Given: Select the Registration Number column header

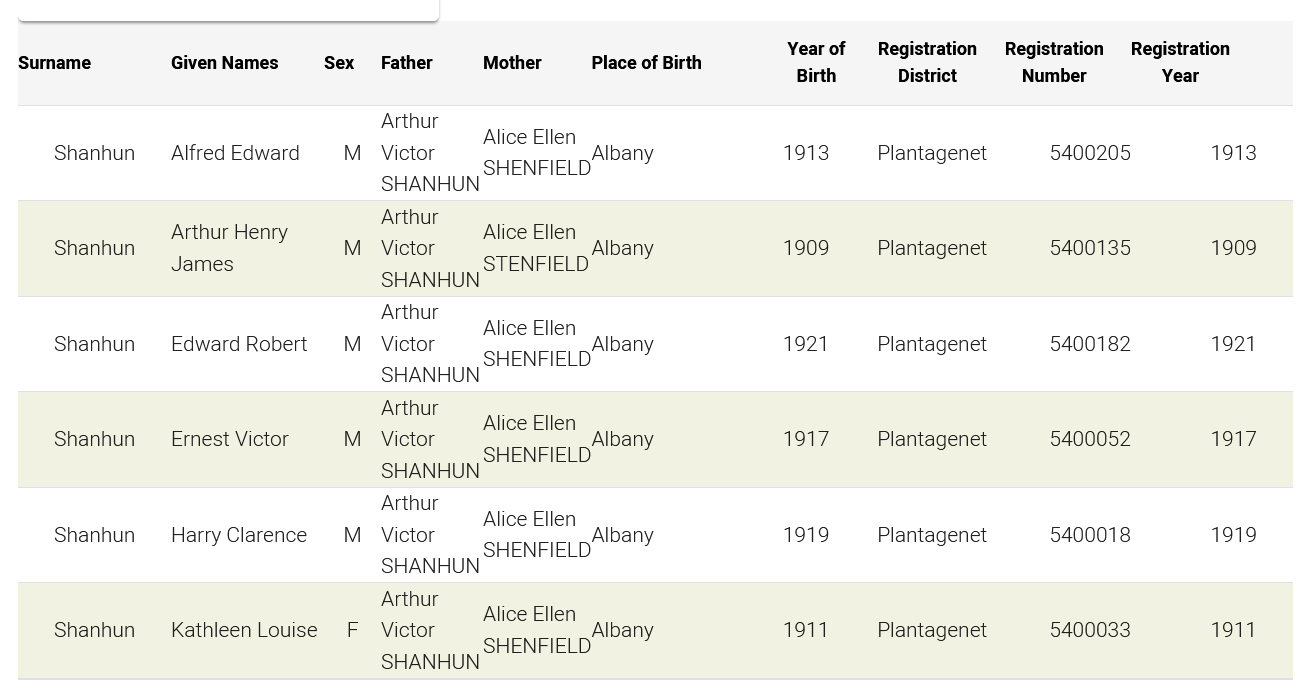Looking at the screenshot, I should coord(1054,62).
